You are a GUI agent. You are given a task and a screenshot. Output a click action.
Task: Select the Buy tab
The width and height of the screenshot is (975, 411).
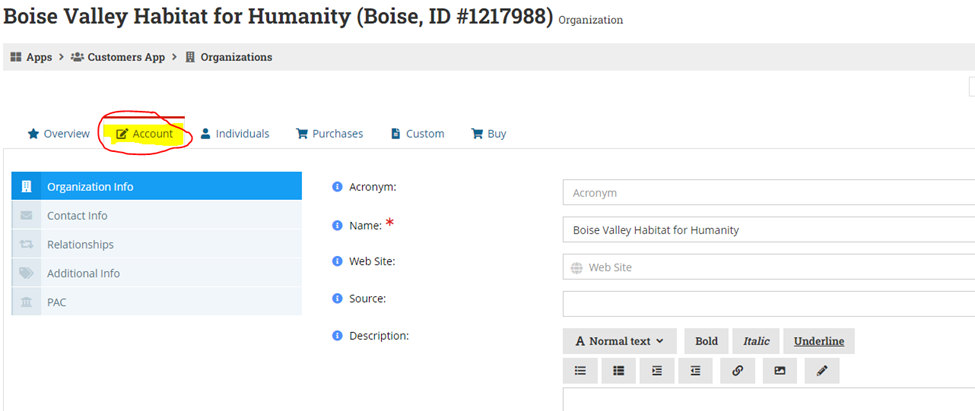click(489, 134)
